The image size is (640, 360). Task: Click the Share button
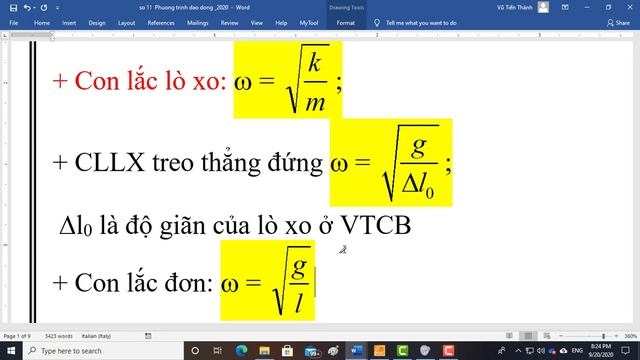[618, 23]
